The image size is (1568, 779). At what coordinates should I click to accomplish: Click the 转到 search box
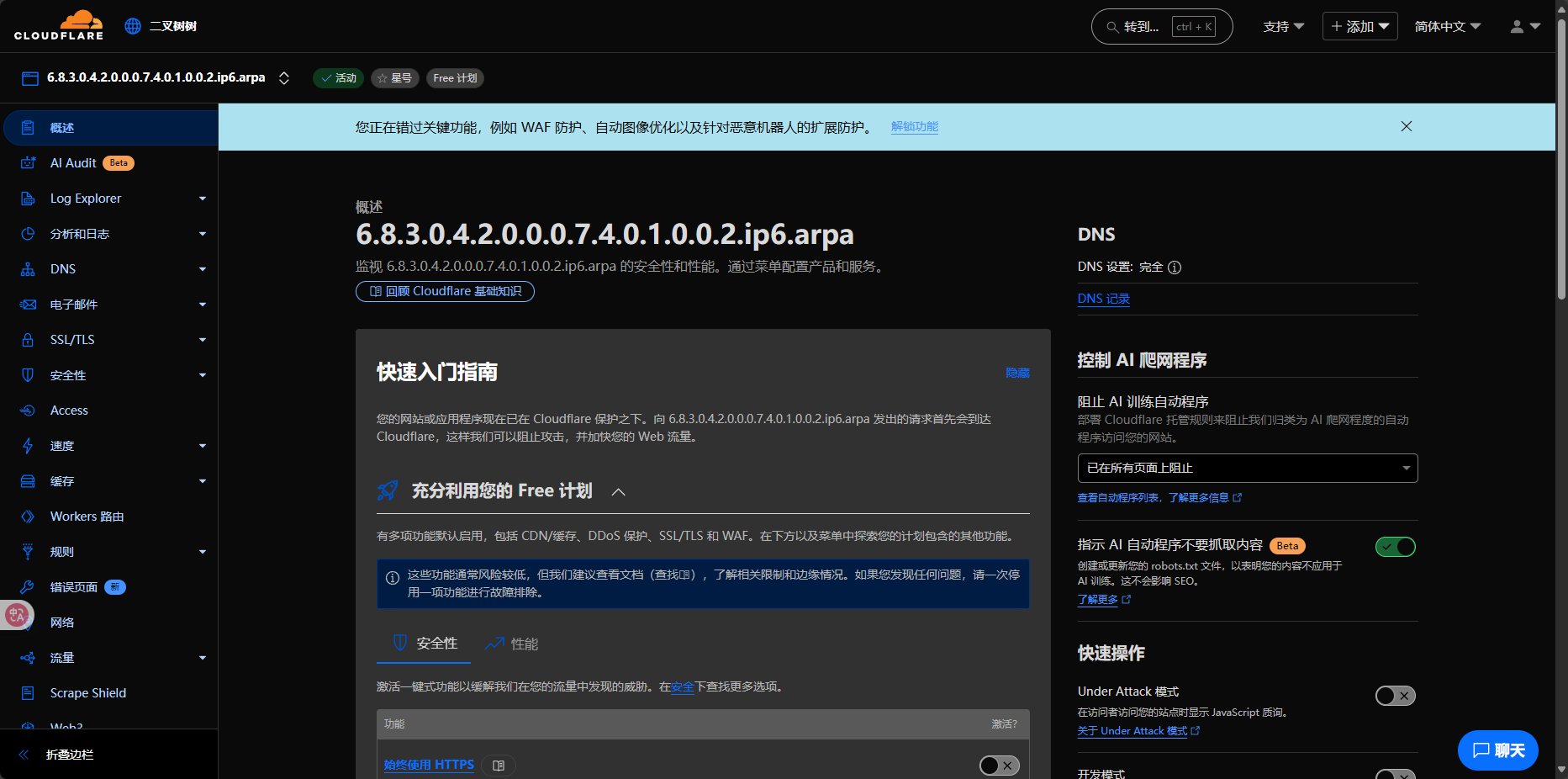coord(1161,27)
